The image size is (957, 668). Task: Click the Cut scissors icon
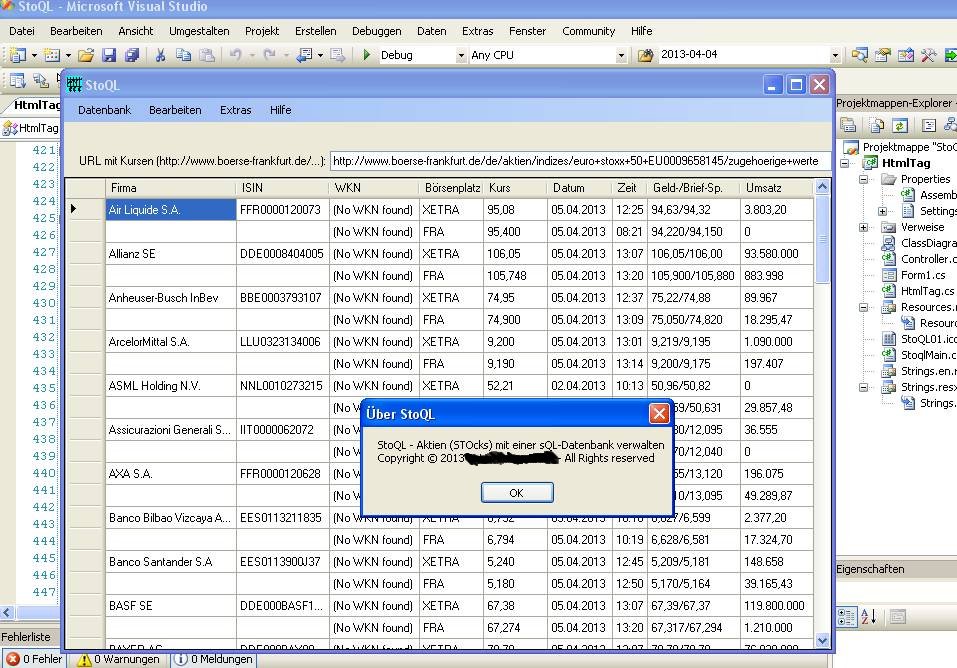click(x=160, y=55)
